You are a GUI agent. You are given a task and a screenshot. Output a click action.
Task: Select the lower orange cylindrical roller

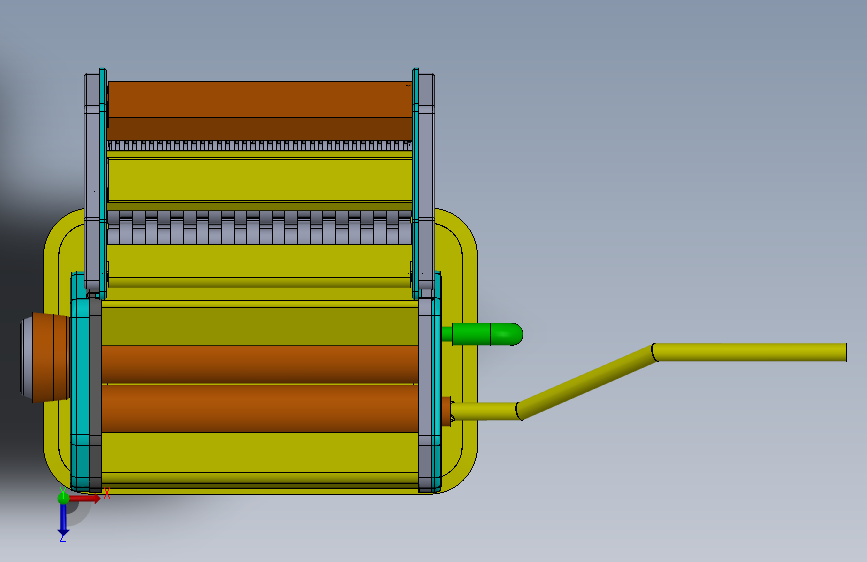click(260, 408)
